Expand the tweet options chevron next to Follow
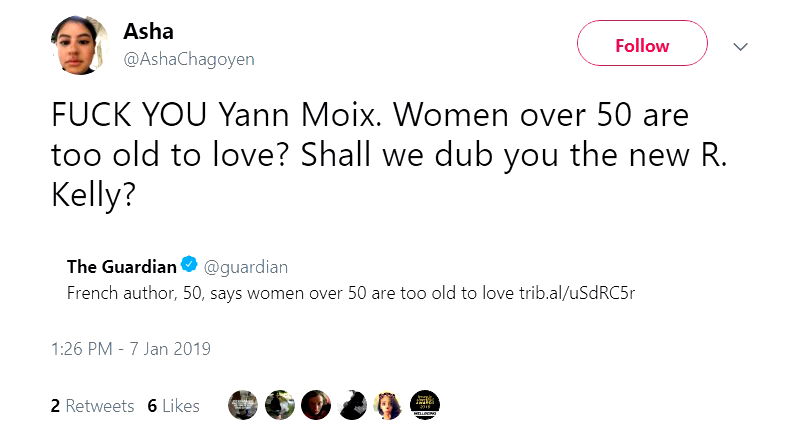 [741, 46]
